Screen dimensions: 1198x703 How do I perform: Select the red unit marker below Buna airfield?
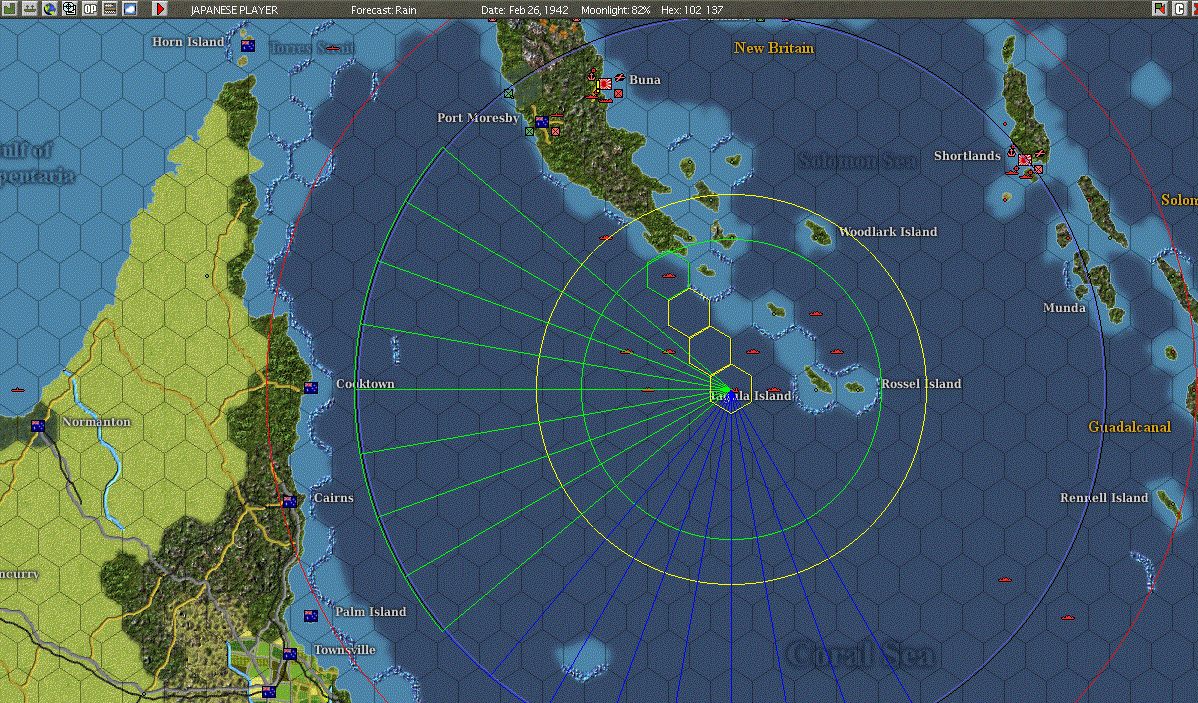click(x=618, y=94)
